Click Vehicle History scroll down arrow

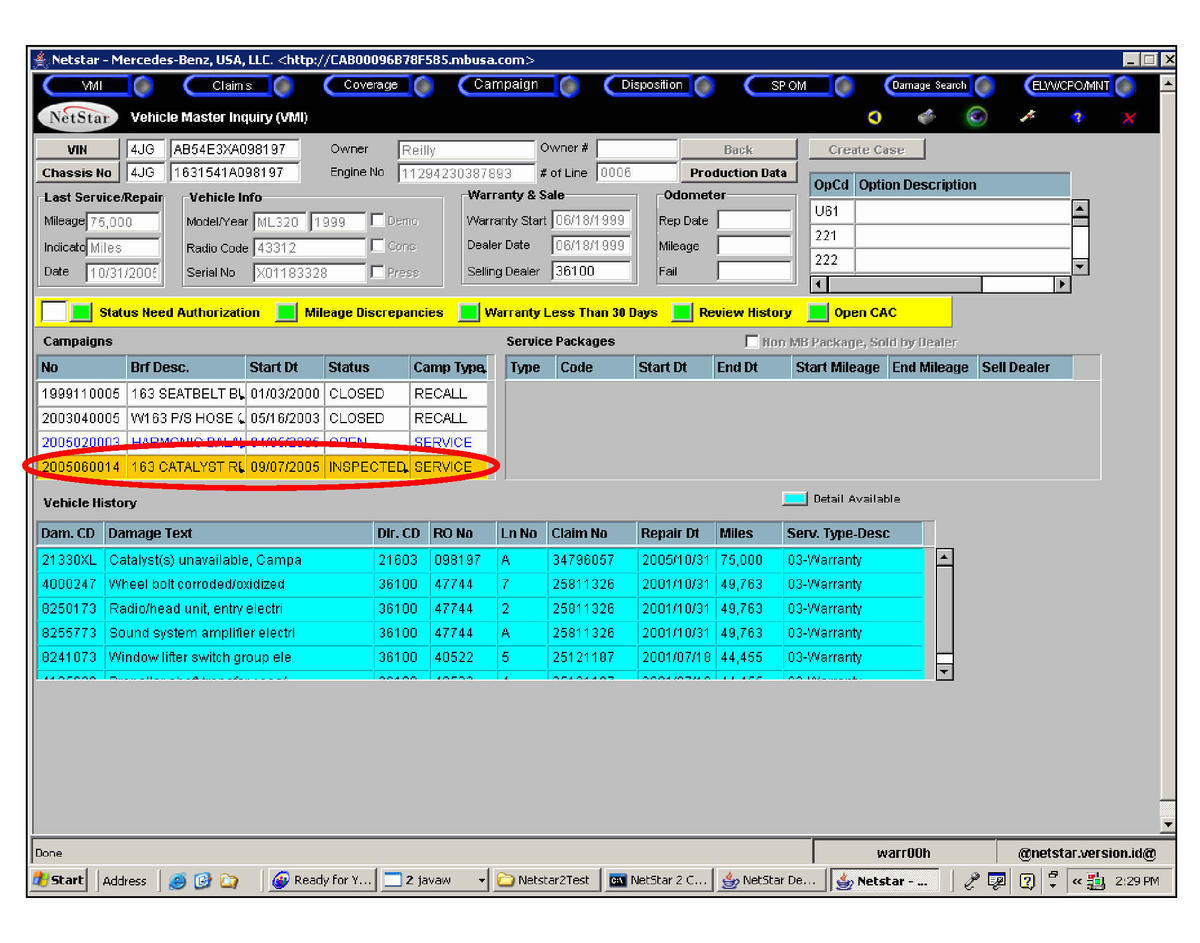pos(944,672)
